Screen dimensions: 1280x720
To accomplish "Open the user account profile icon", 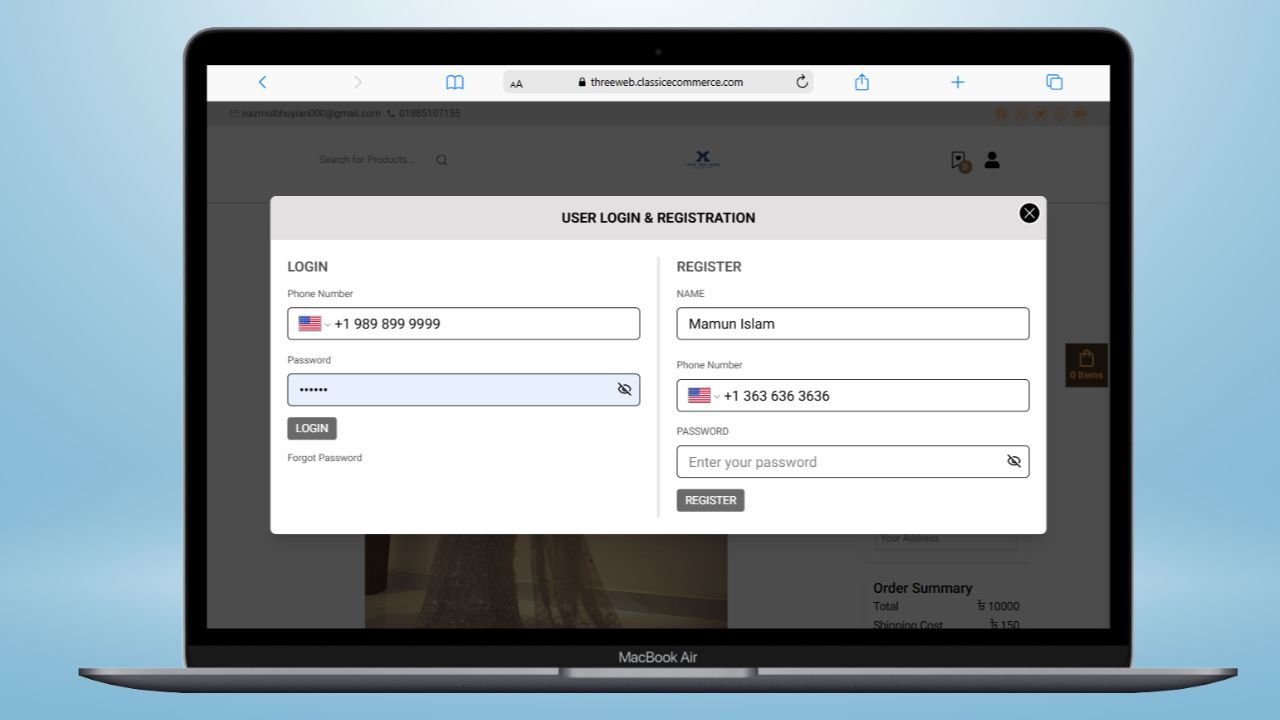I will click(x=992, y=159).
